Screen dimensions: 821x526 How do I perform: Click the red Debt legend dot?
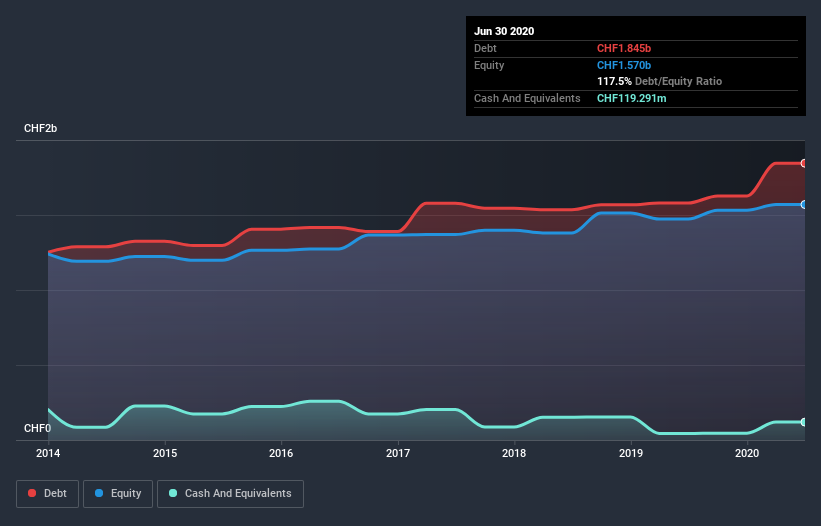(x=32, y=493)
